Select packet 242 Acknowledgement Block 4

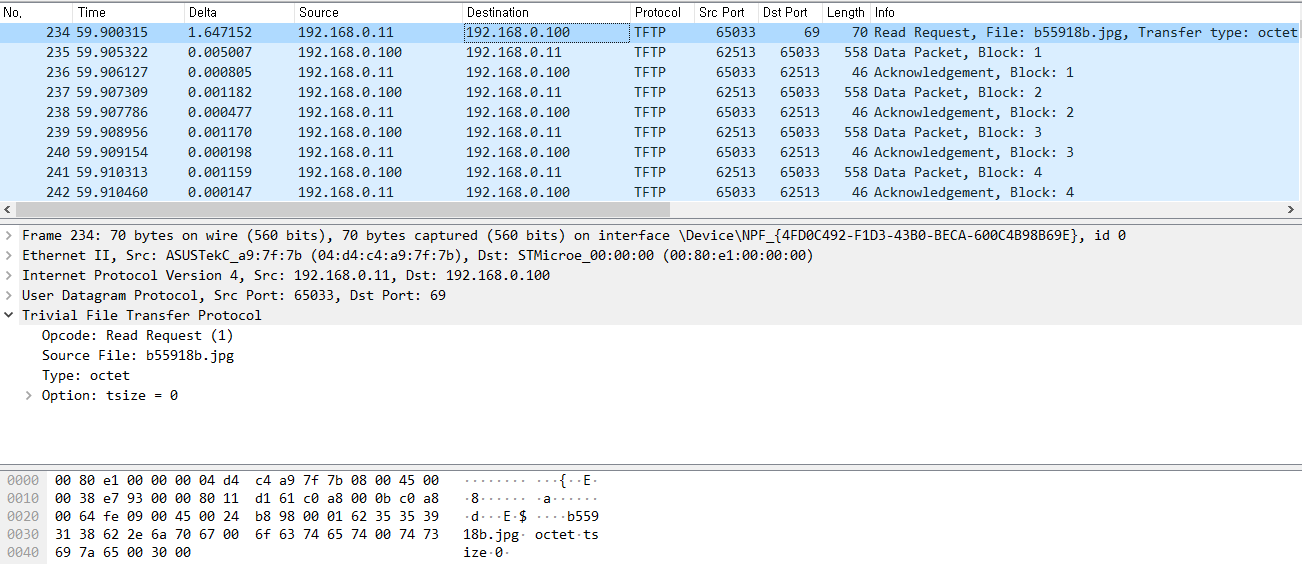click(651, 192)
